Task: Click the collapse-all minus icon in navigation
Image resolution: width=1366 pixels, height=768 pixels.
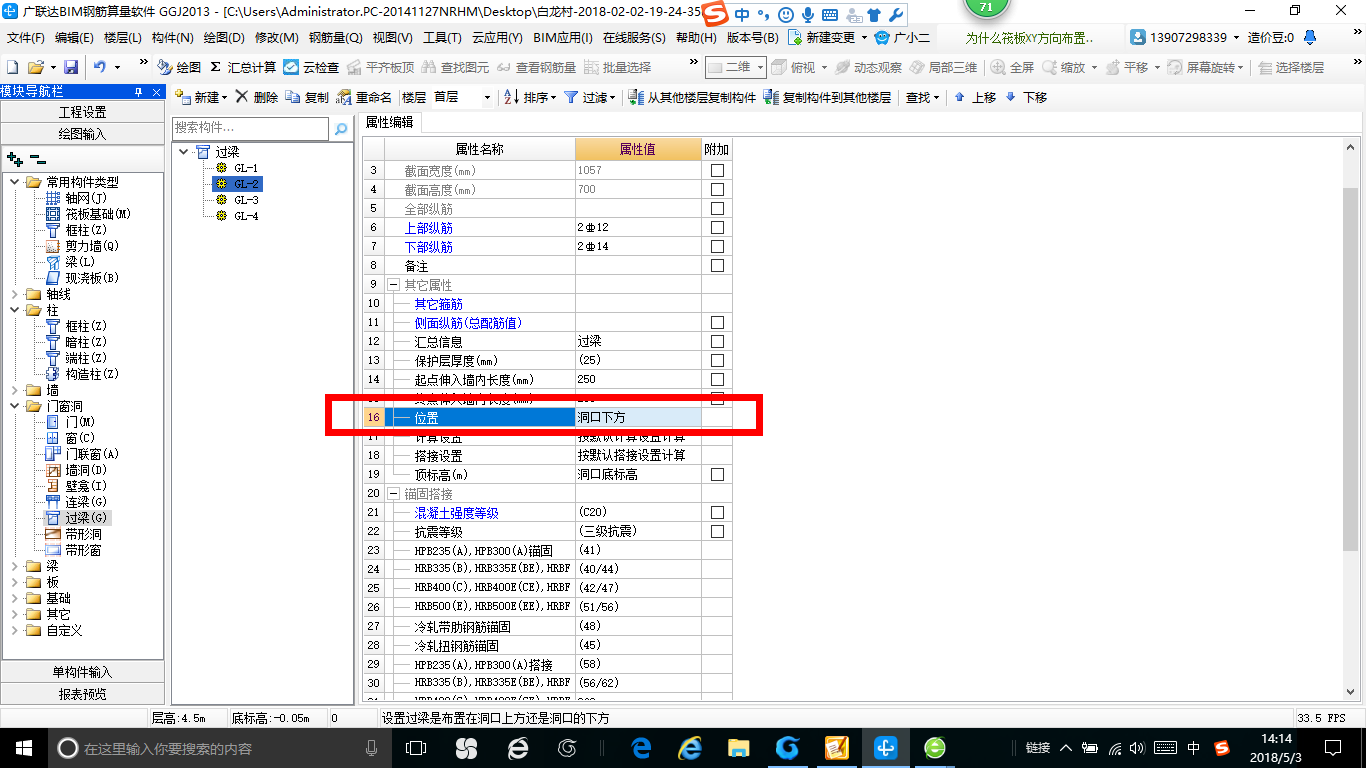Action: pos(37,159)
